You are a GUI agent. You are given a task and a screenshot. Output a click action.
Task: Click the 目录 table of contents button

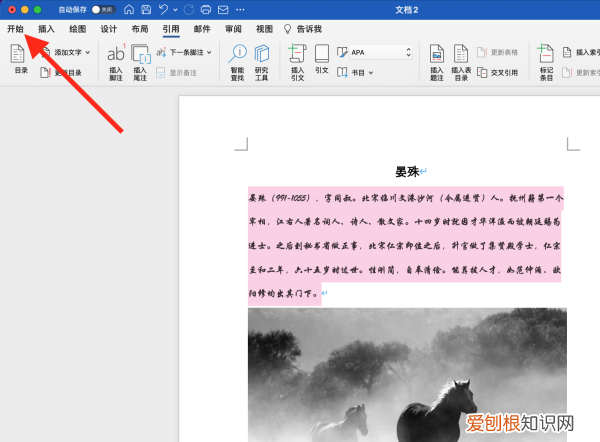18,59
